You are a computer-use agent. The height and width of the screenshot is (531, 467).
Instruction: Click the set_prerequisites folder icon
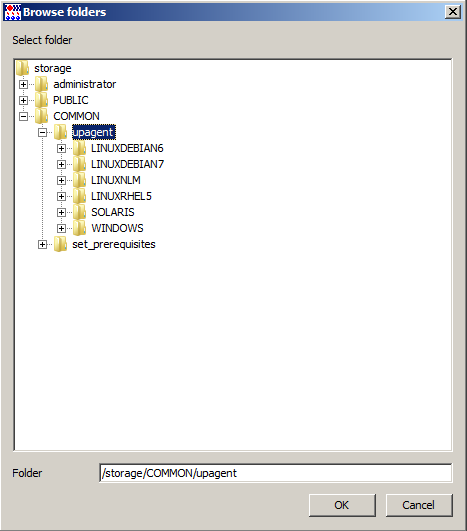pos(61,244)
